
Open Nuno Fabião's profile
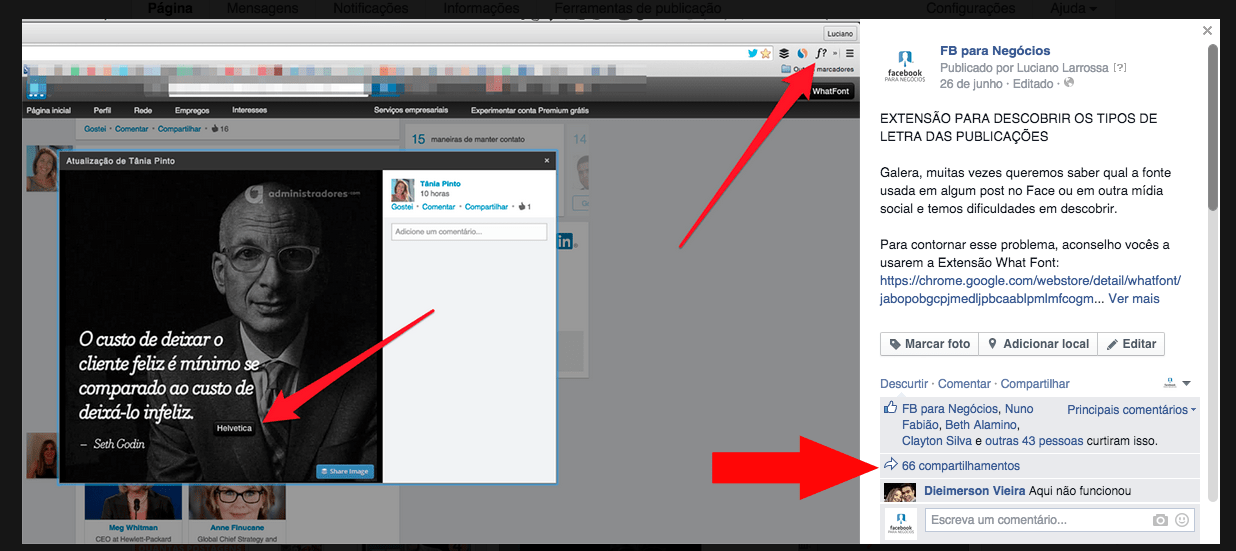[x=968, y=417]
